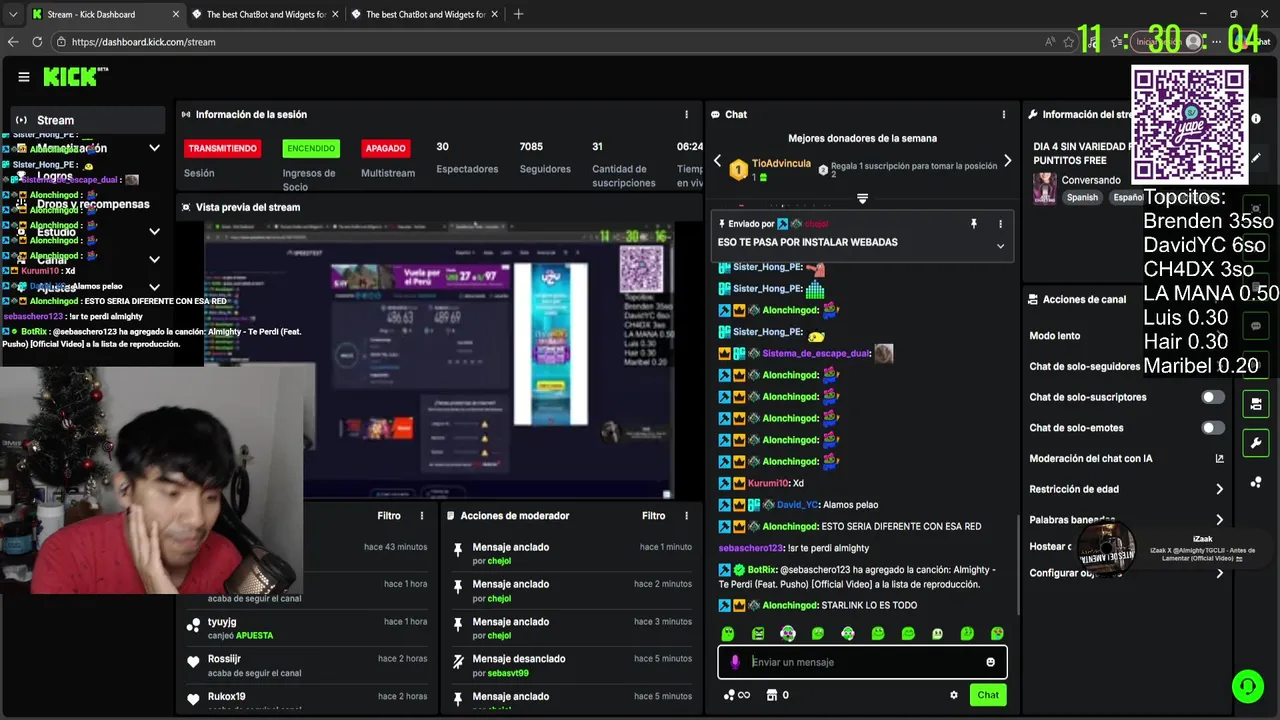Open pinned message options menu

pyautogui.click(x=1000, y=224)
